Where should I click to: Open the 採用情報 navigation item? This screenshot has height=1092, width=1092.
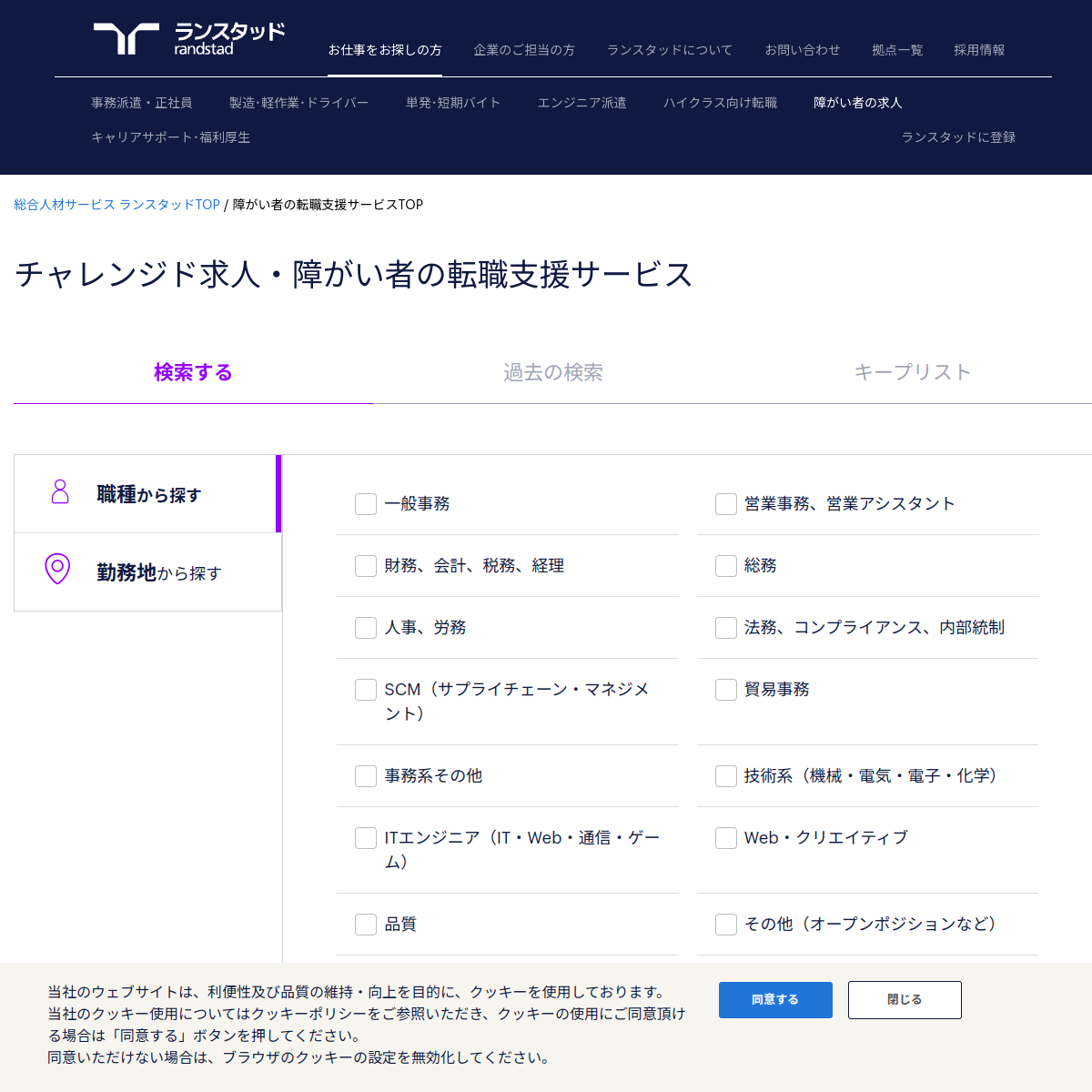979,50
